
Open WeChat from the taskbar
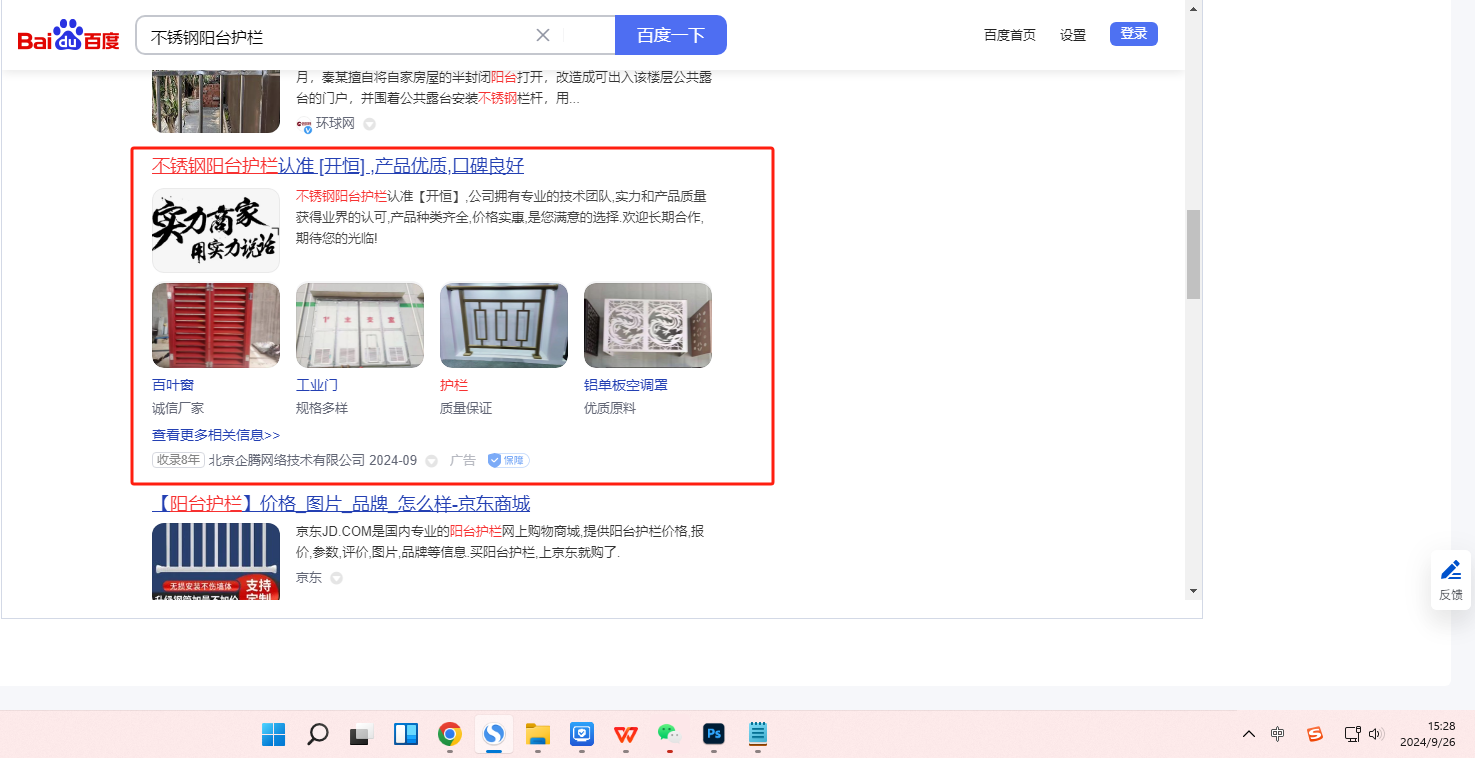coord(669,734)
